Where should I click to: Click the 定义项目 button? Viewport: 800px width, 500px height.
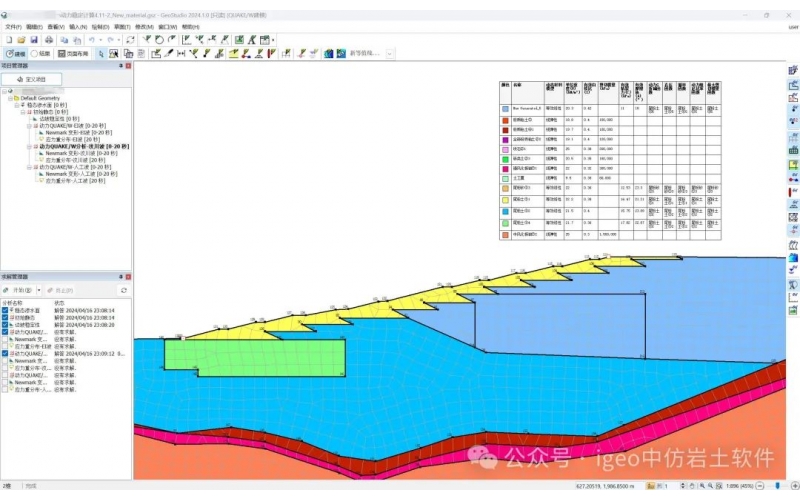(32, 79)
